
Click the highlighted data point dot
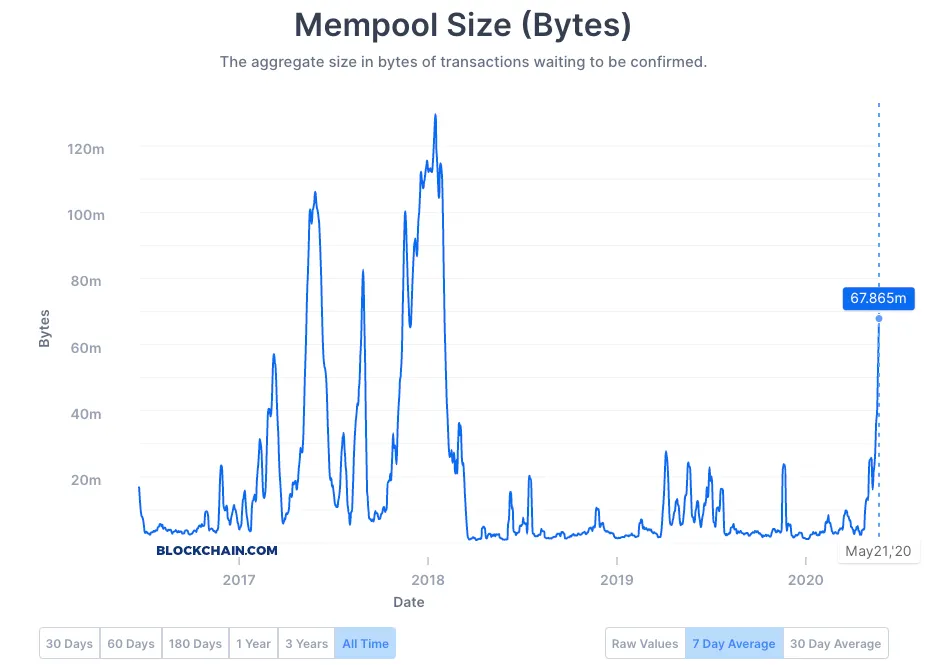coord(878,318)
